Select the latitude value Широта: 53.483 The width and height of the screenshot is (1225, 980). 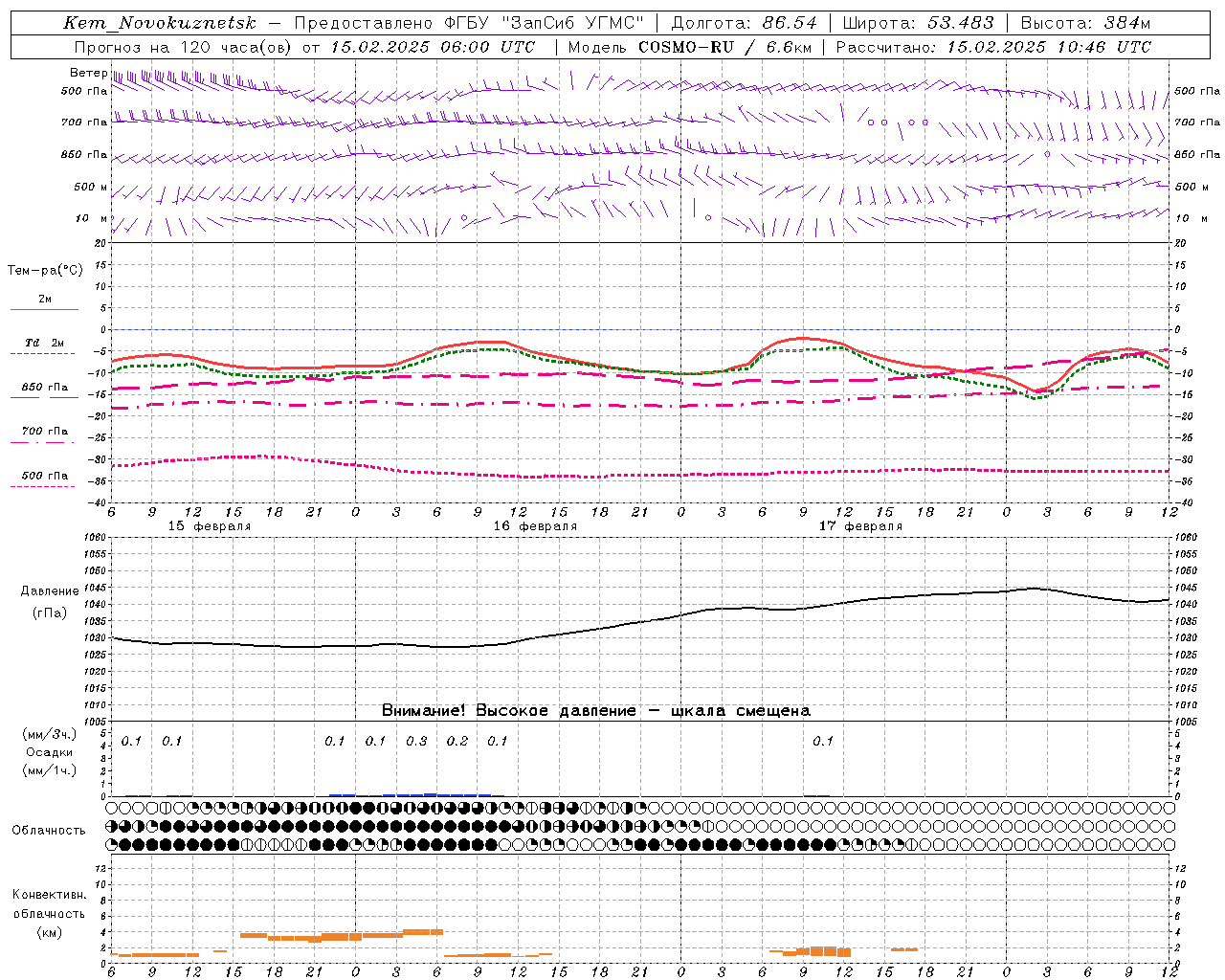(918, 23)
